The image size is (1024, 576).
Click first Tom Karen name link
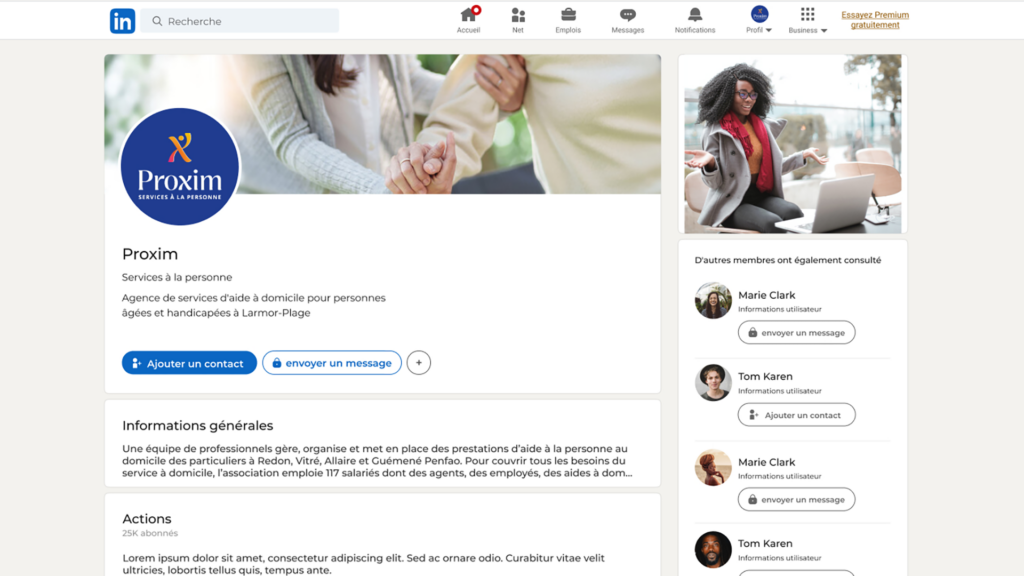tap(765, 377)
